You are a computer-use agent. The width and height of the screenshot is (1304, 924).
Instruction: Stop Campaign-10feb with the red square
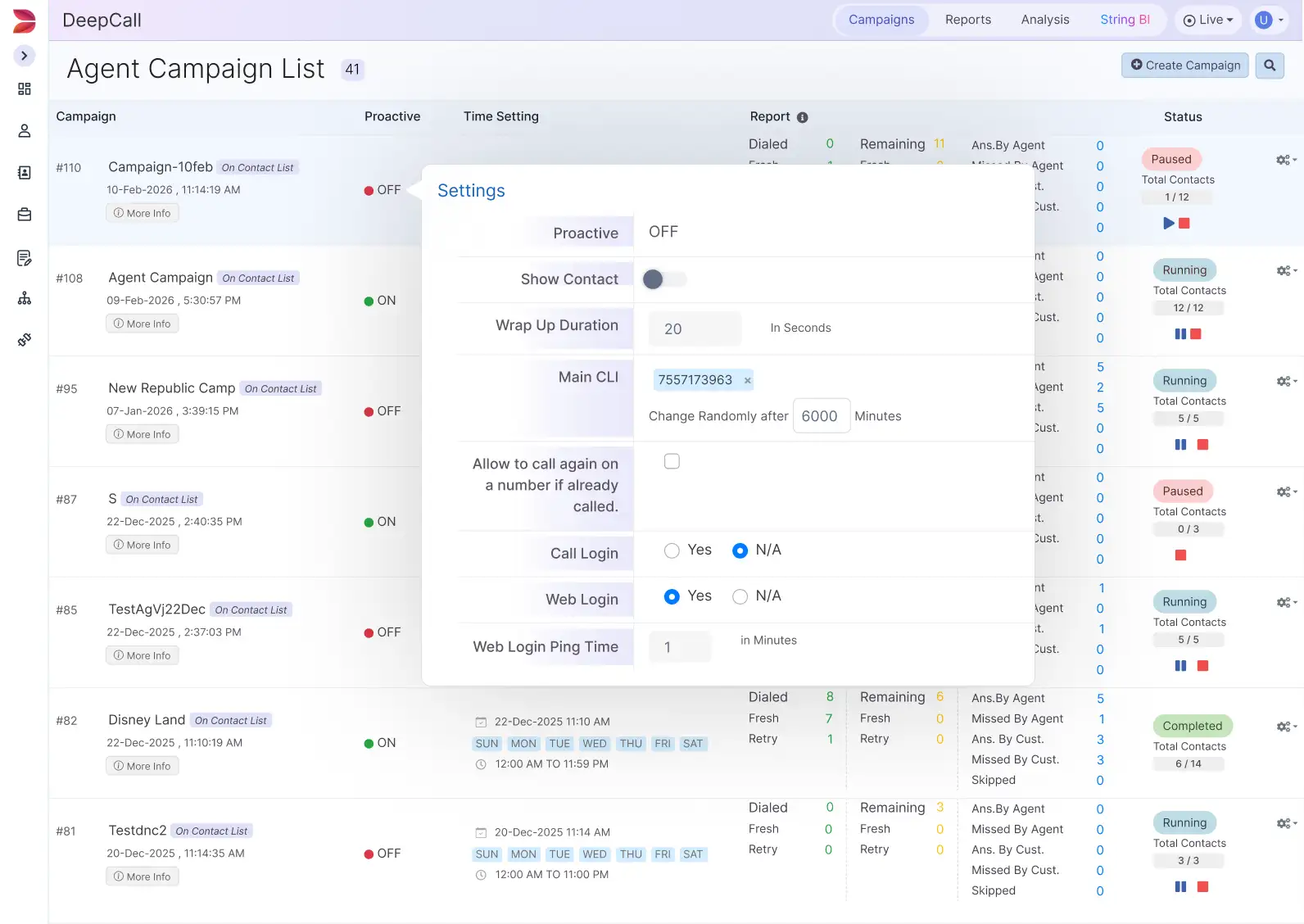pos(1184,223)
